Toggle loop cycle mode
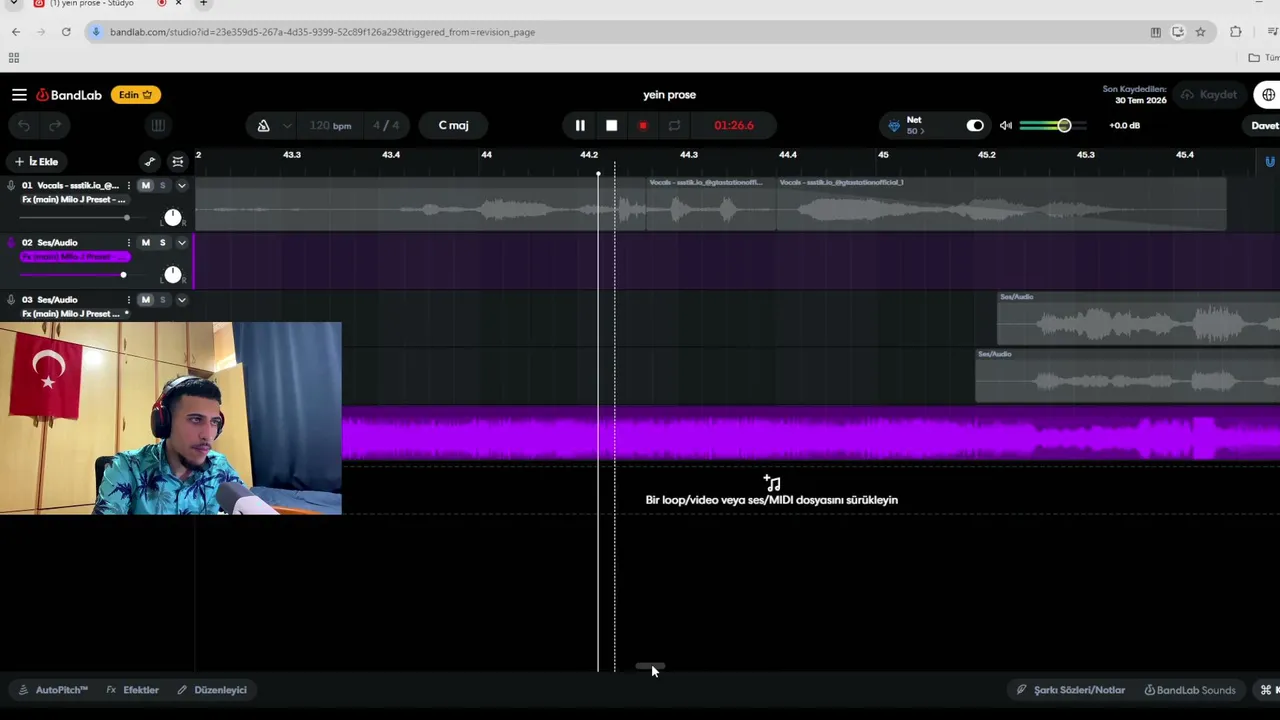 tap(674, 126)
